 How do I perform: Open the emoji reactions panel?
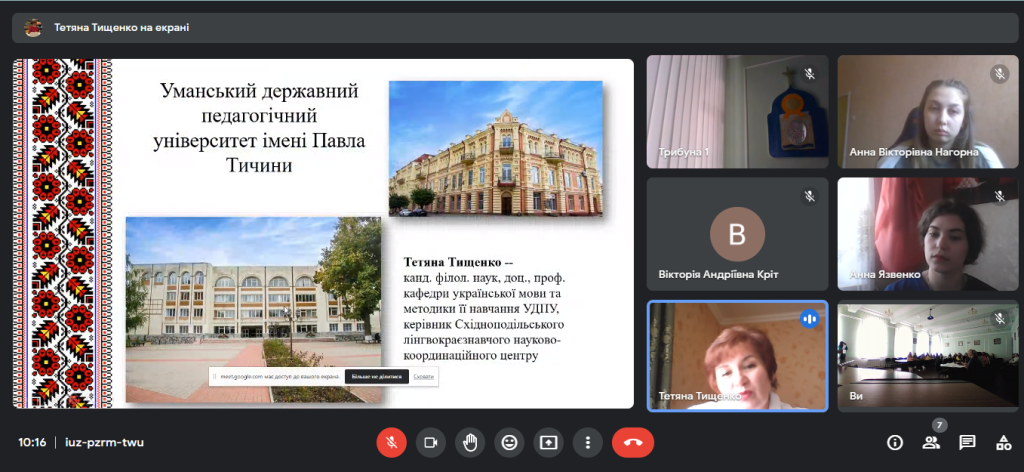coord(509,442)
